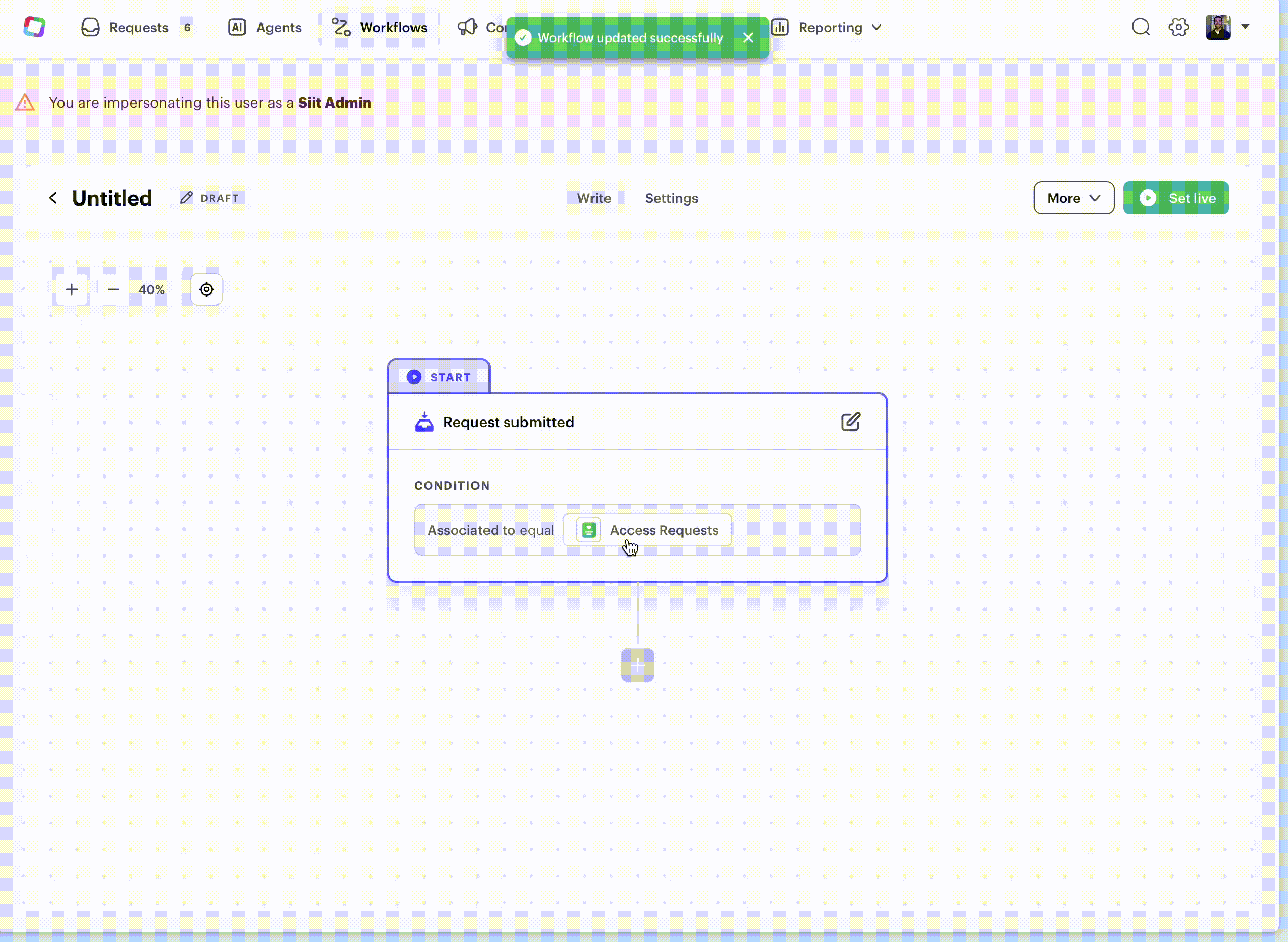Click the edit icon on Request submitted

tap(851, 422)
